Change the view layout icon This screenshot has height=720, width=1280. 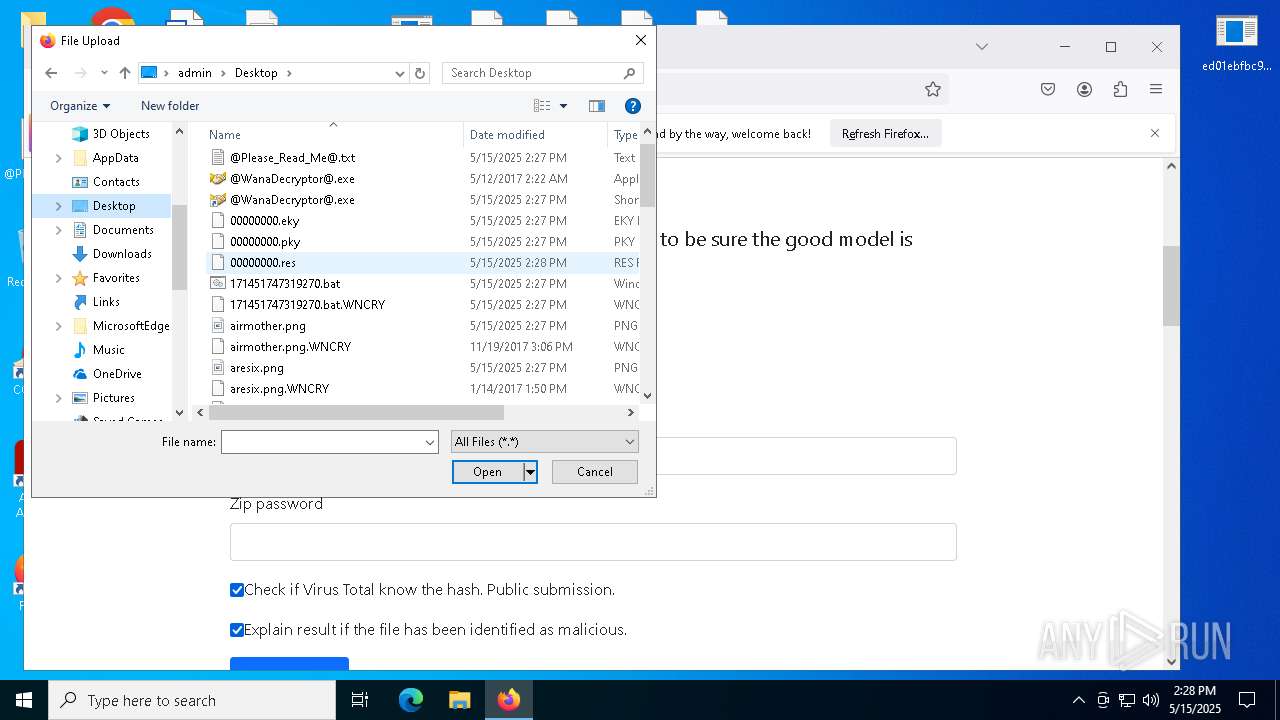coord(542,106)
